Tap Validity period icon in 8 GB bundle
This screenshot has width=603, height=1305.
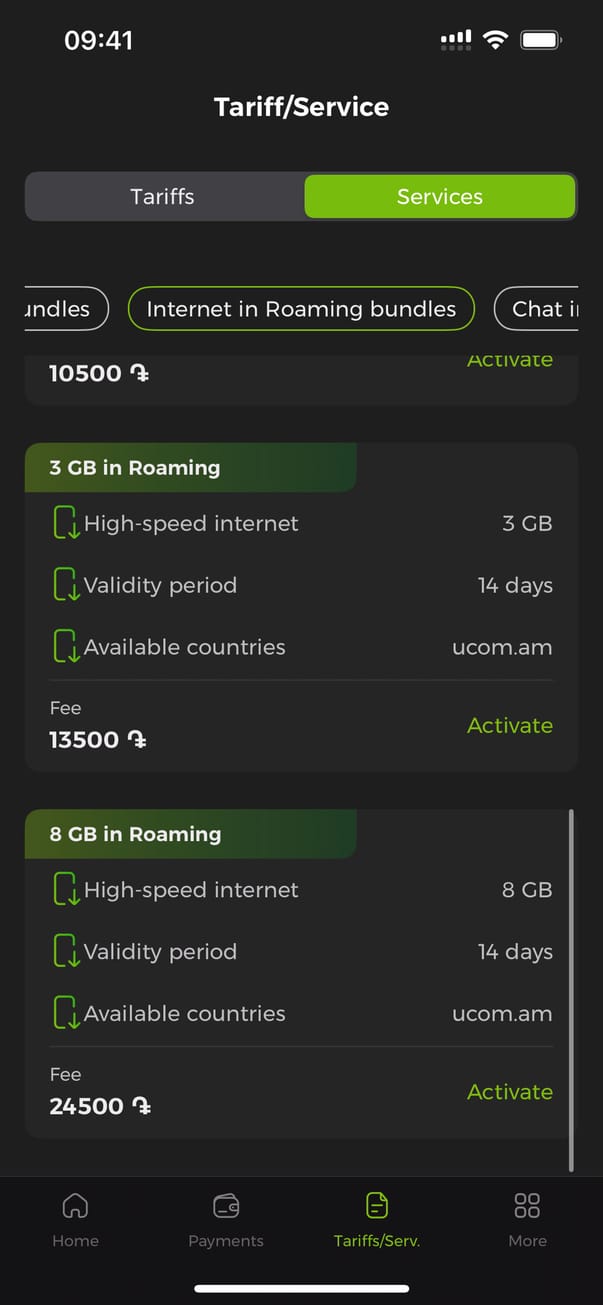pyautogui.click(x=66, y=952)
